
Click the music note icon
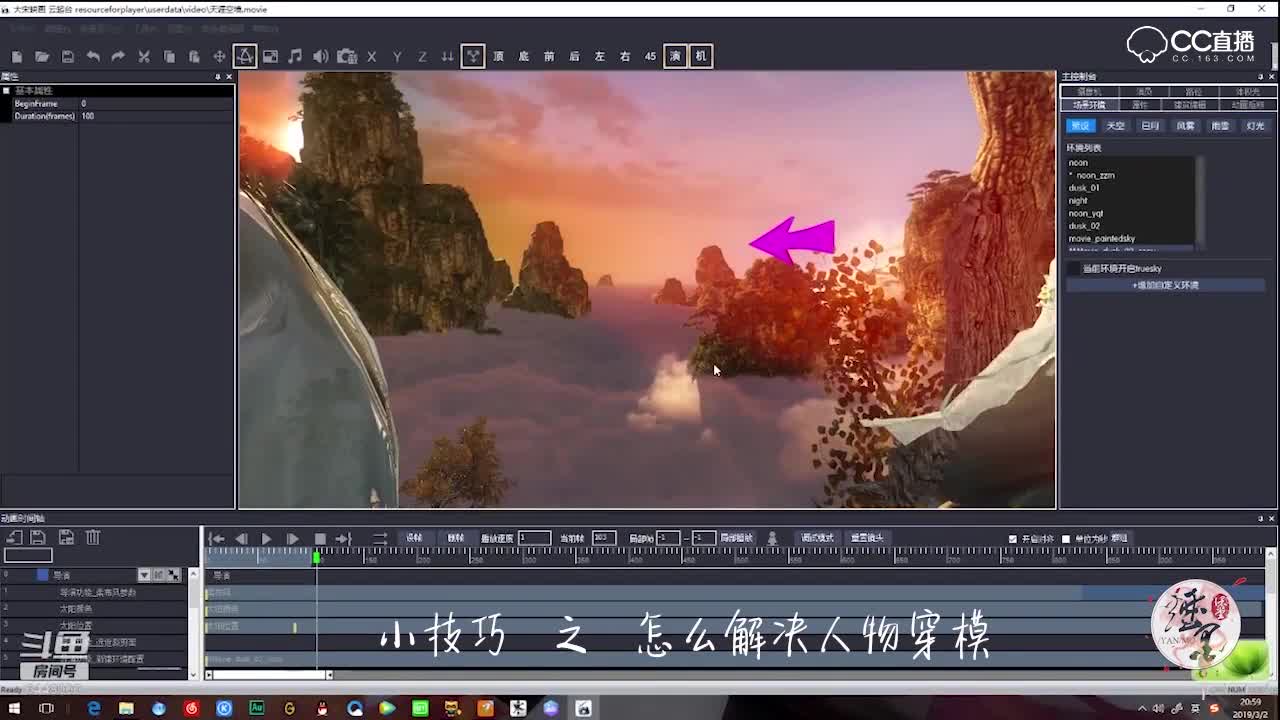pyautogui.click(x=295, y=57)
